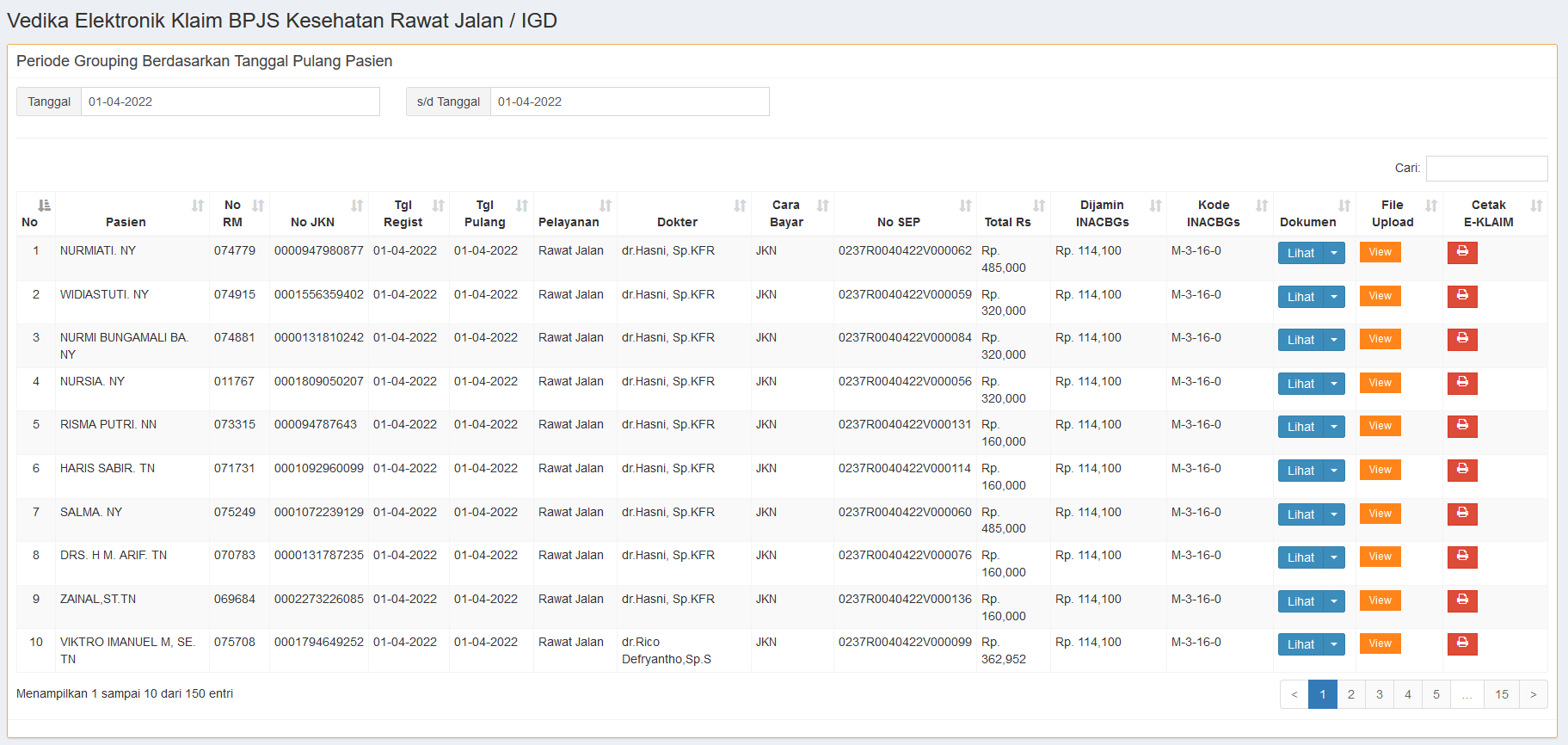1568x745 pixels.
Task: Go to next page using arrow
Action: tap(1533, 694)
